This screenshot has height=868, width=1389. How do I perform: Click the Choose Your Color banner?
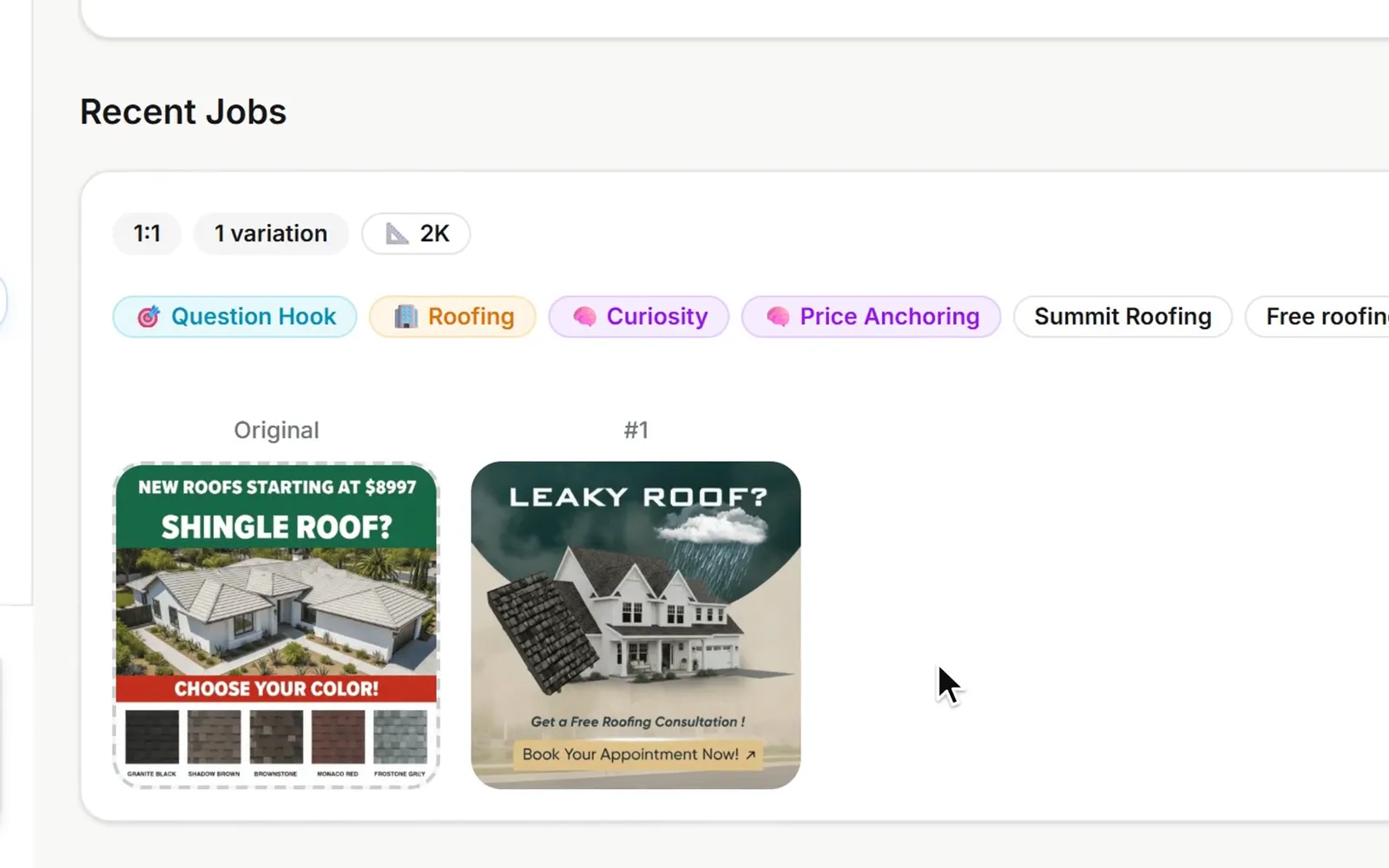tap(276, 688)
